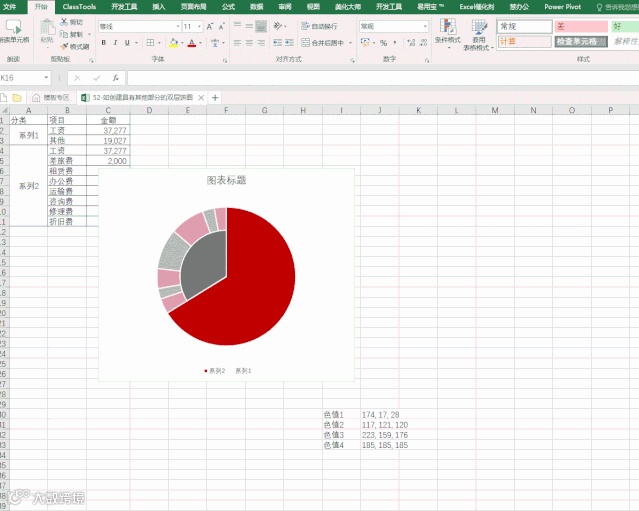Viewport: 639px width, 511px height.
Task: Click the Borders grid icon
Action: click(x=150, y=42)
